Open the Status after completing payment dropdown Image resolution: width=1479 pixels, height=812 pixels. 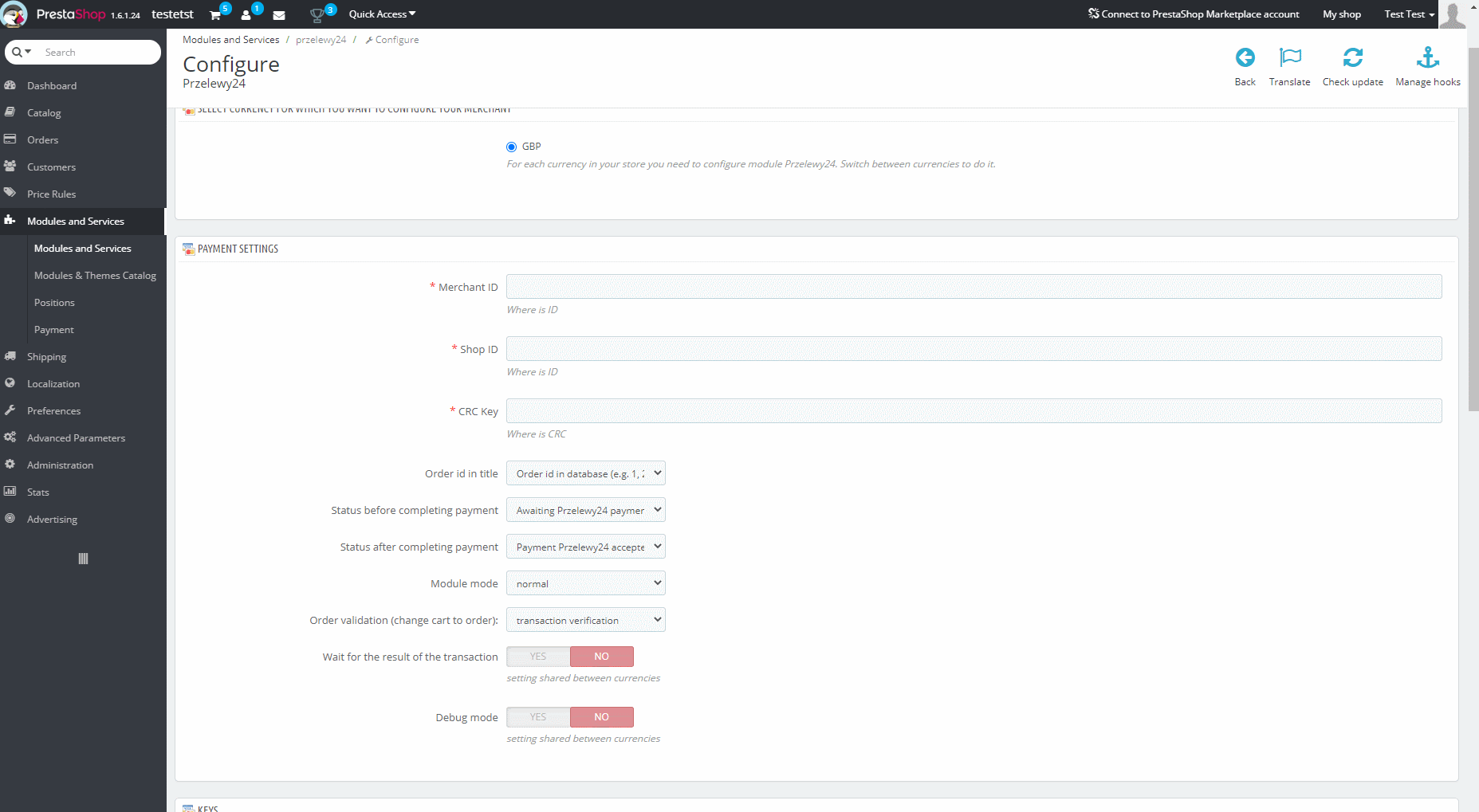tap(585, 546)
